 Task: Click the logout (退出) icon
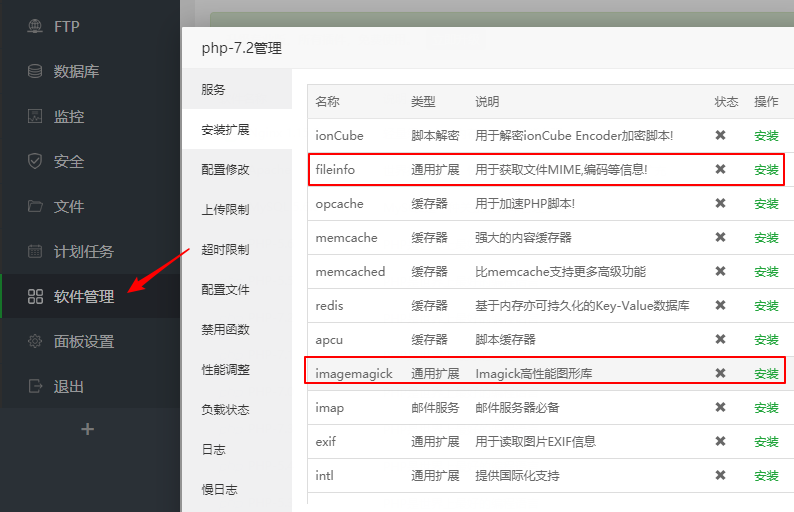(x=35, y=386)
